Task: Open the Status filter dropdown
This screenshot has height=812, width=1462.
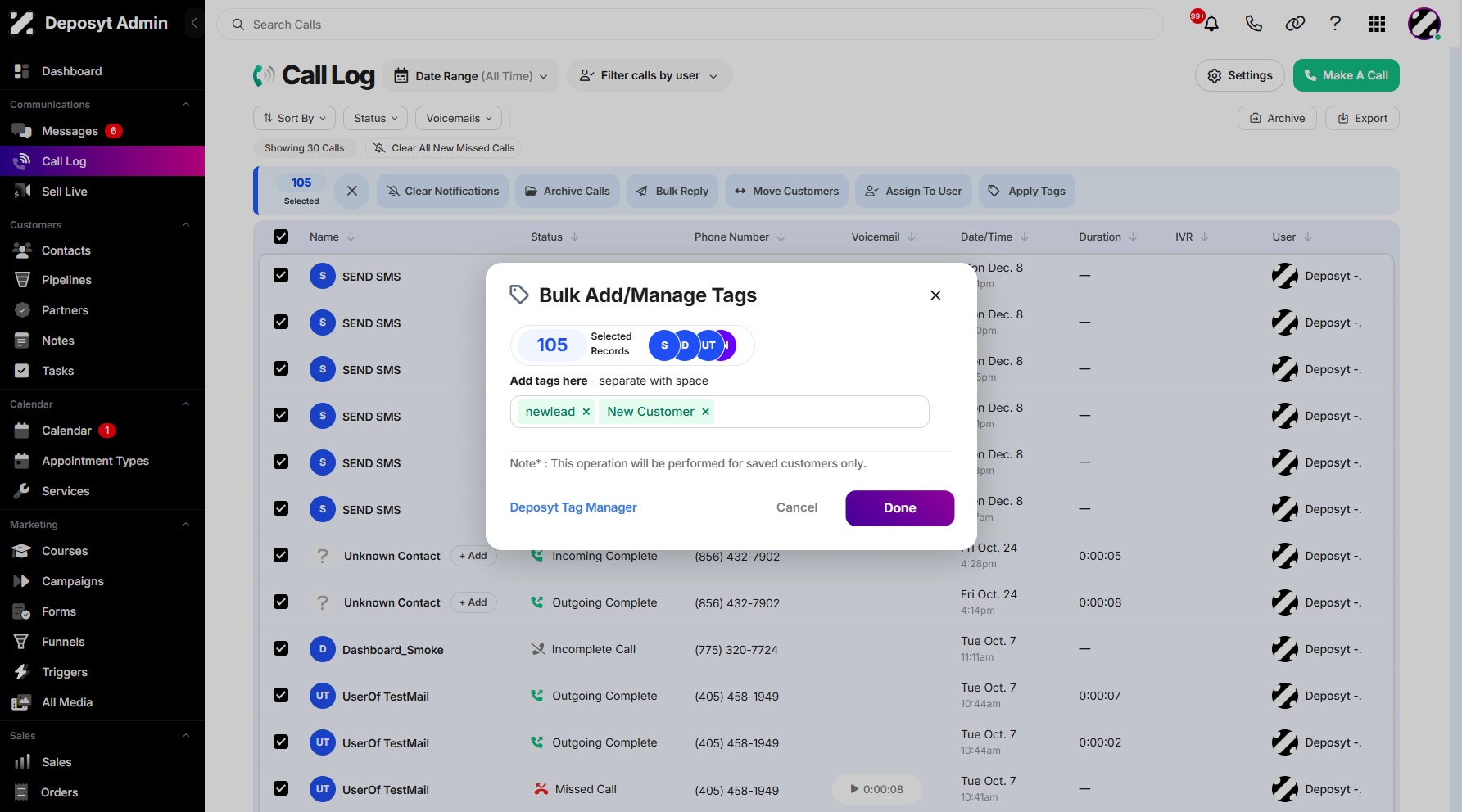Action: tap(376, 118)
